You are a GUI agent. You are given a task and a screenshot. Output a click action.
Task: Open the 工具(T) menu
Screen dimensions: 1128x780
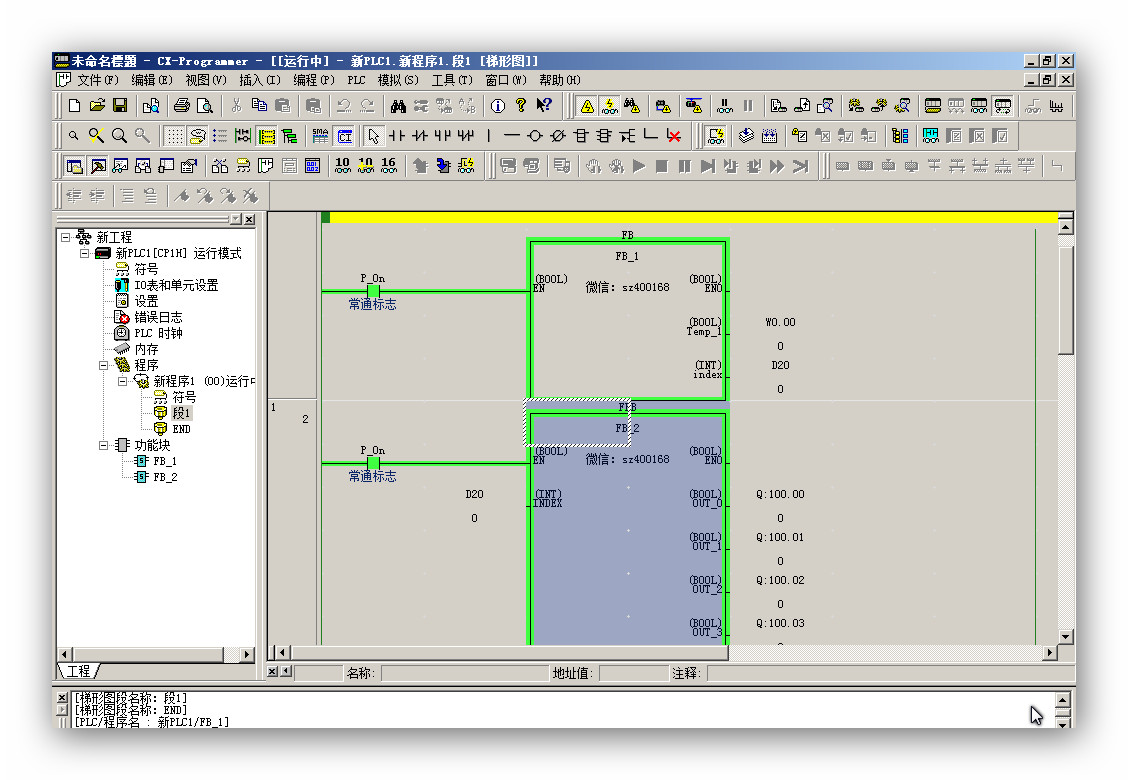tap(452, 80)
